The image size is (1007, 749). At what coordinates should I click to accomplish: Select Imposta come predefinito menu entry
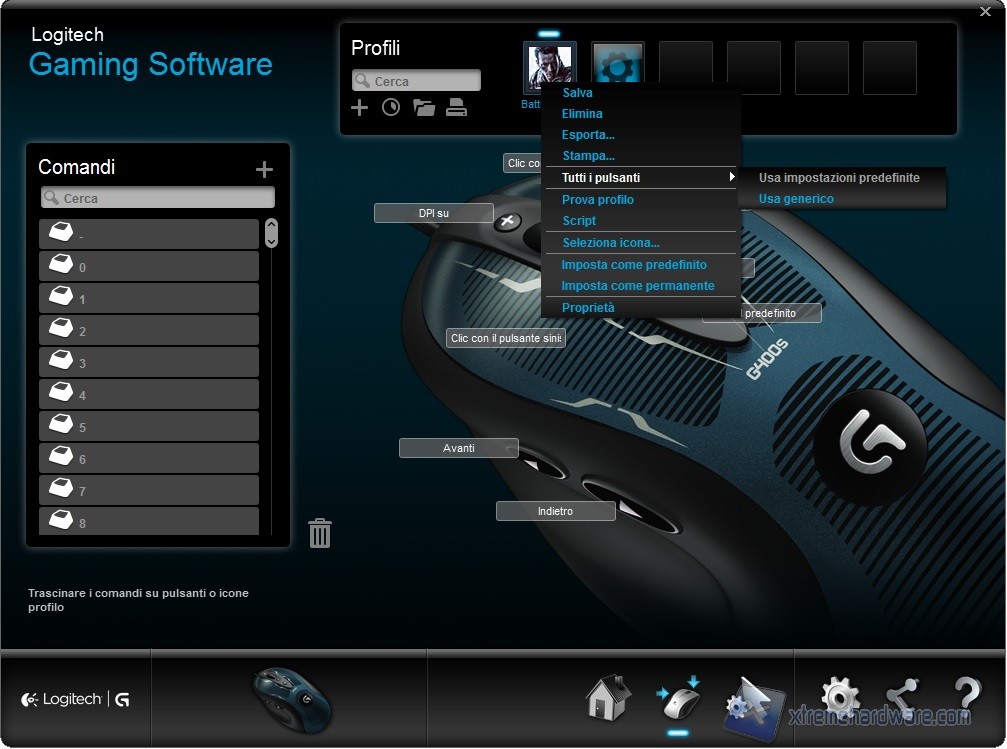pos(634,265)
